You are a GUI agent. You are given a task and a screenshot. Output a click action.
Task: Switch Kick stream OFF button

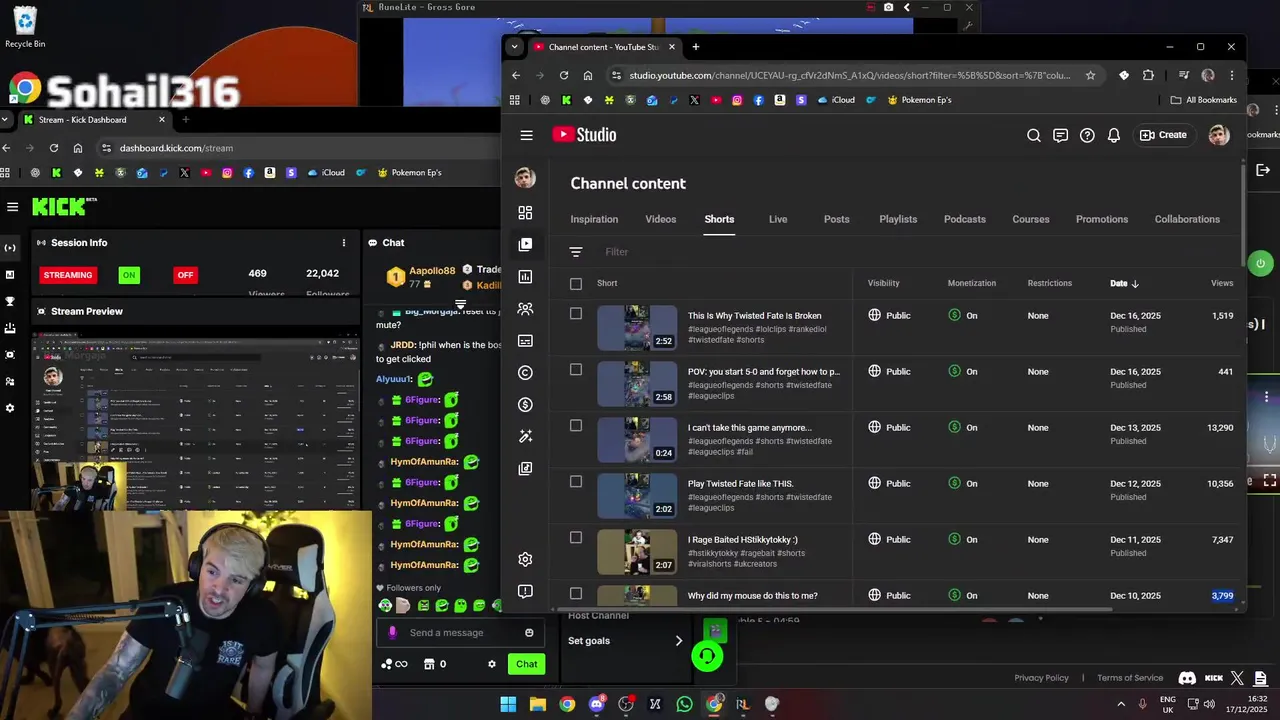click(185, 275)
